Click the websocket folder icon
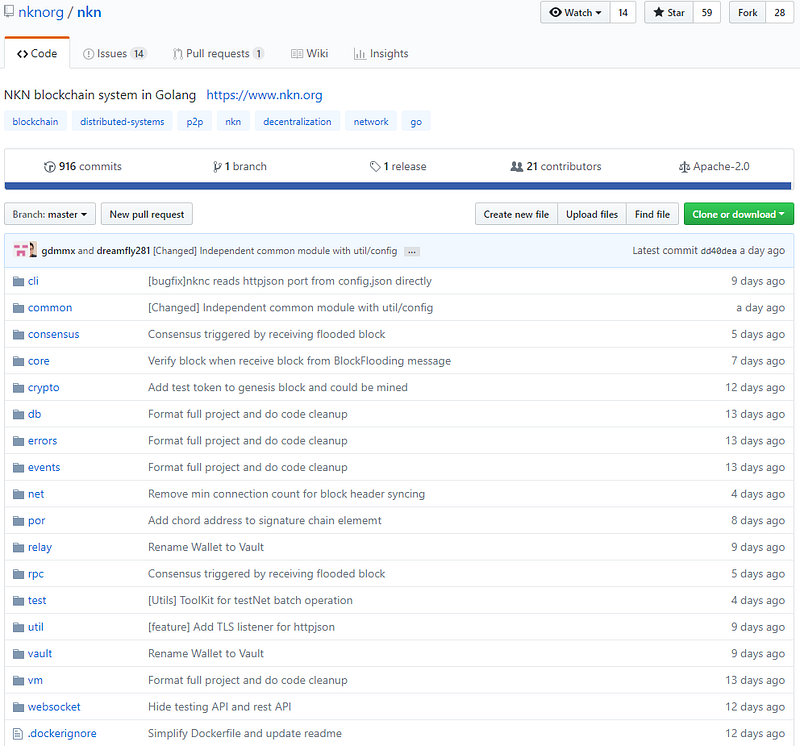This screenshot has width=800, height=746. [18, 707]
